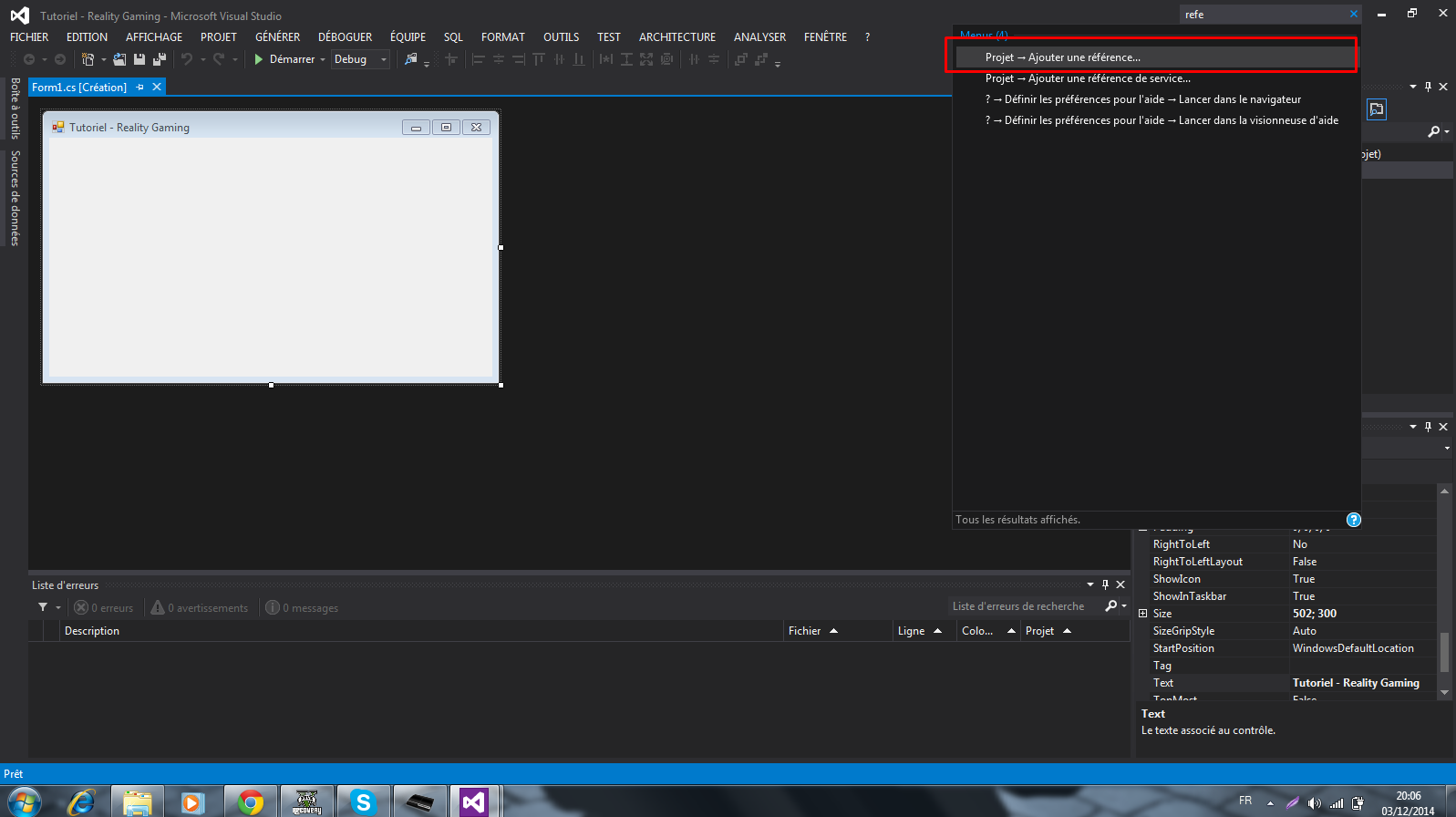Open Liste d'erreurs window position dropdown
Viewport: 1456px width, 817px height.
pyautogui.click(x=1090, y=584)
